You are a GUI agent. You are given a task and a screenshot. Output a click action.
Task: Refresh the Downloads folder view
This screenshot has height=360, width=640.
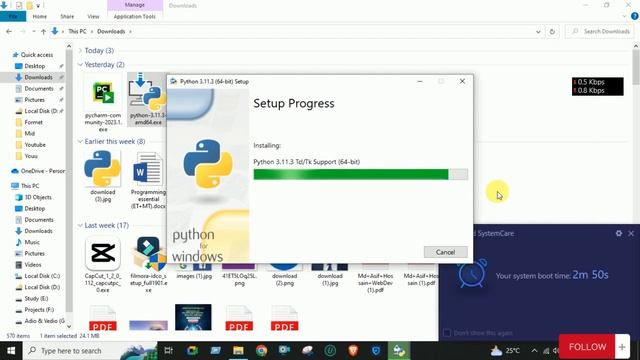coord(552,31)
